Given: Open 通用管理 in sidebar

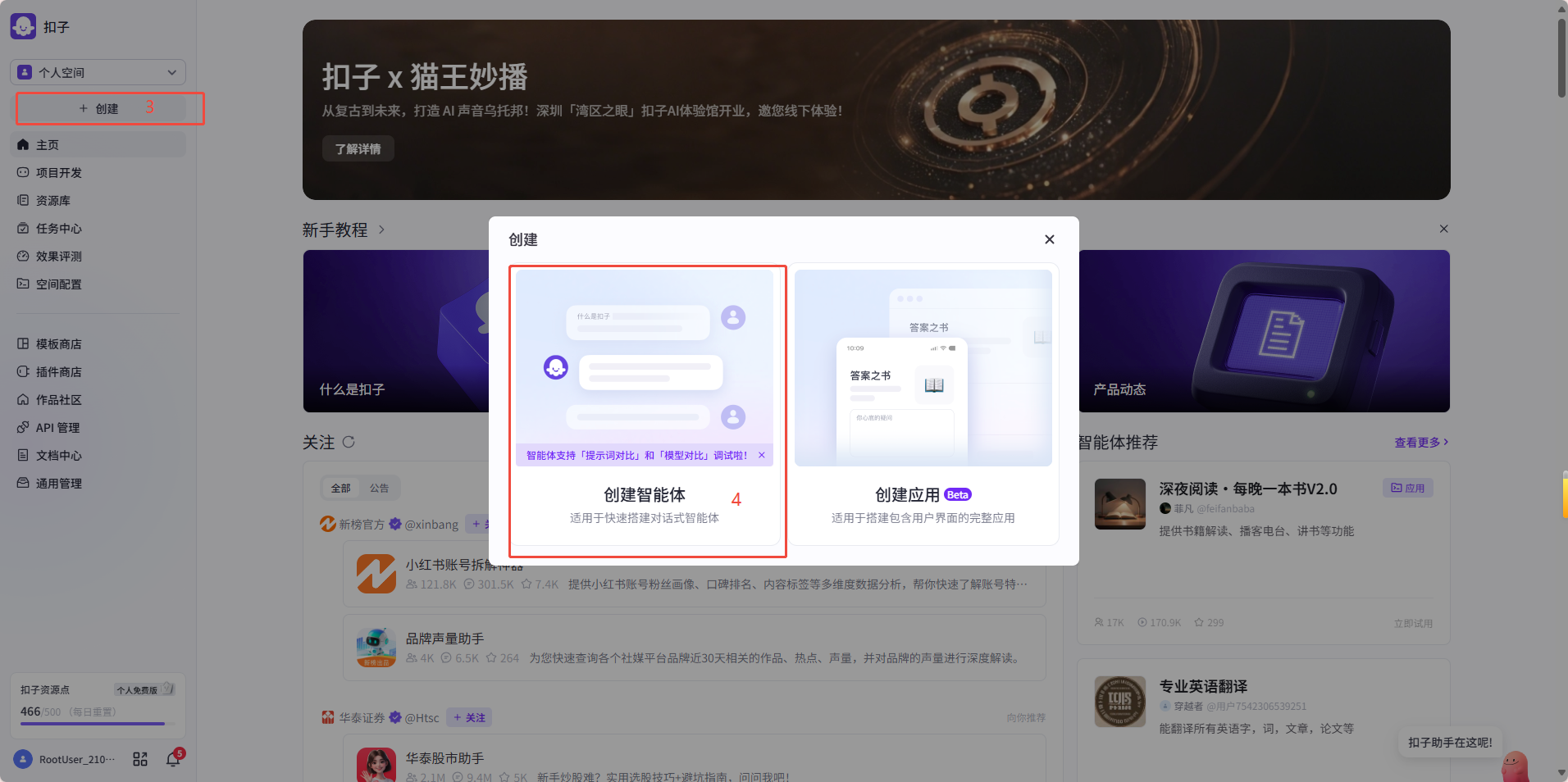Looking at the screenshot, I should [x=98, y=483].
